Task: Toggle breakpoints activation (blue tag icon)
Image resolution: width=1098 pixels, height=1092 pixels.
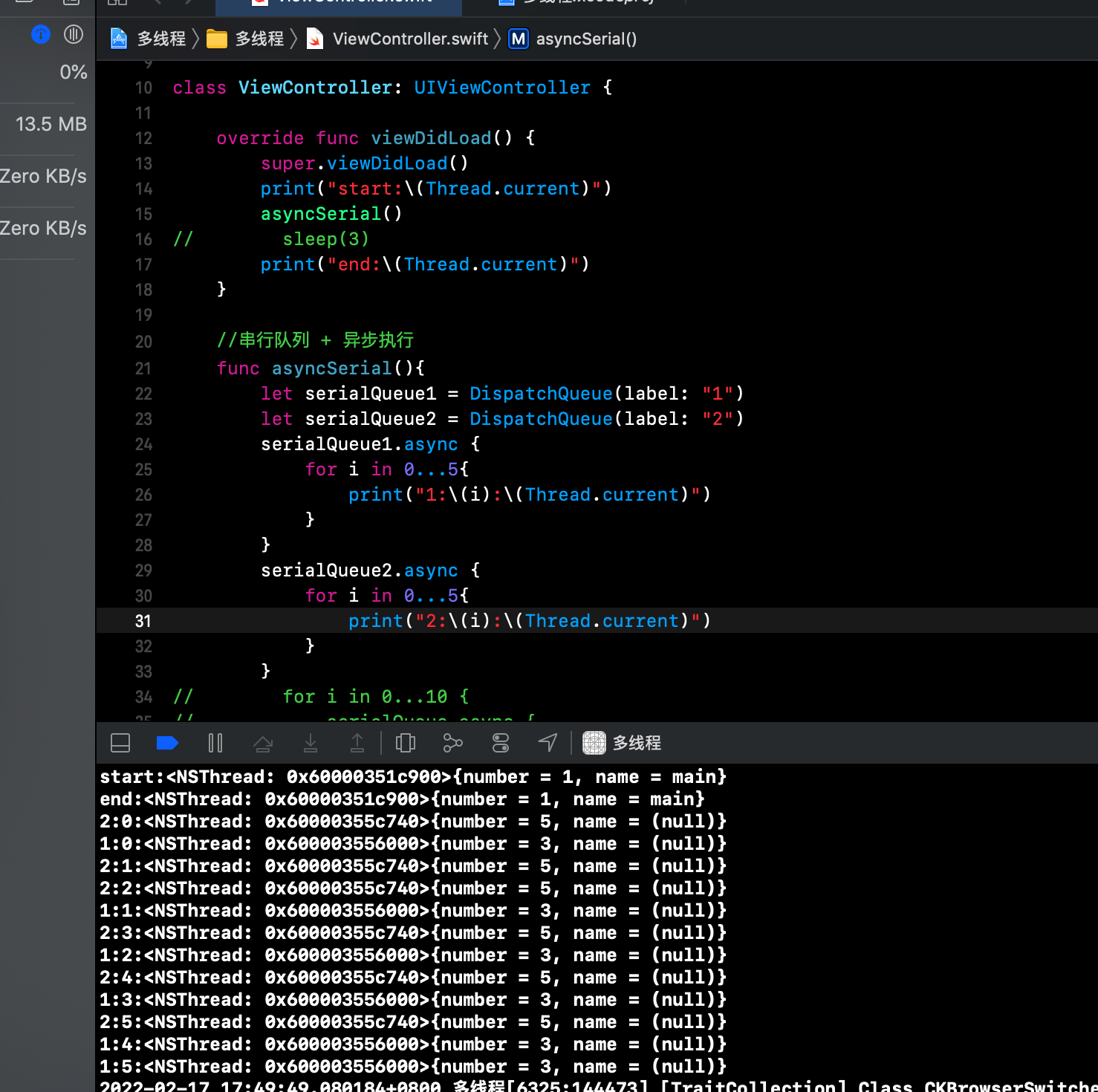Action: coord(167,743)
